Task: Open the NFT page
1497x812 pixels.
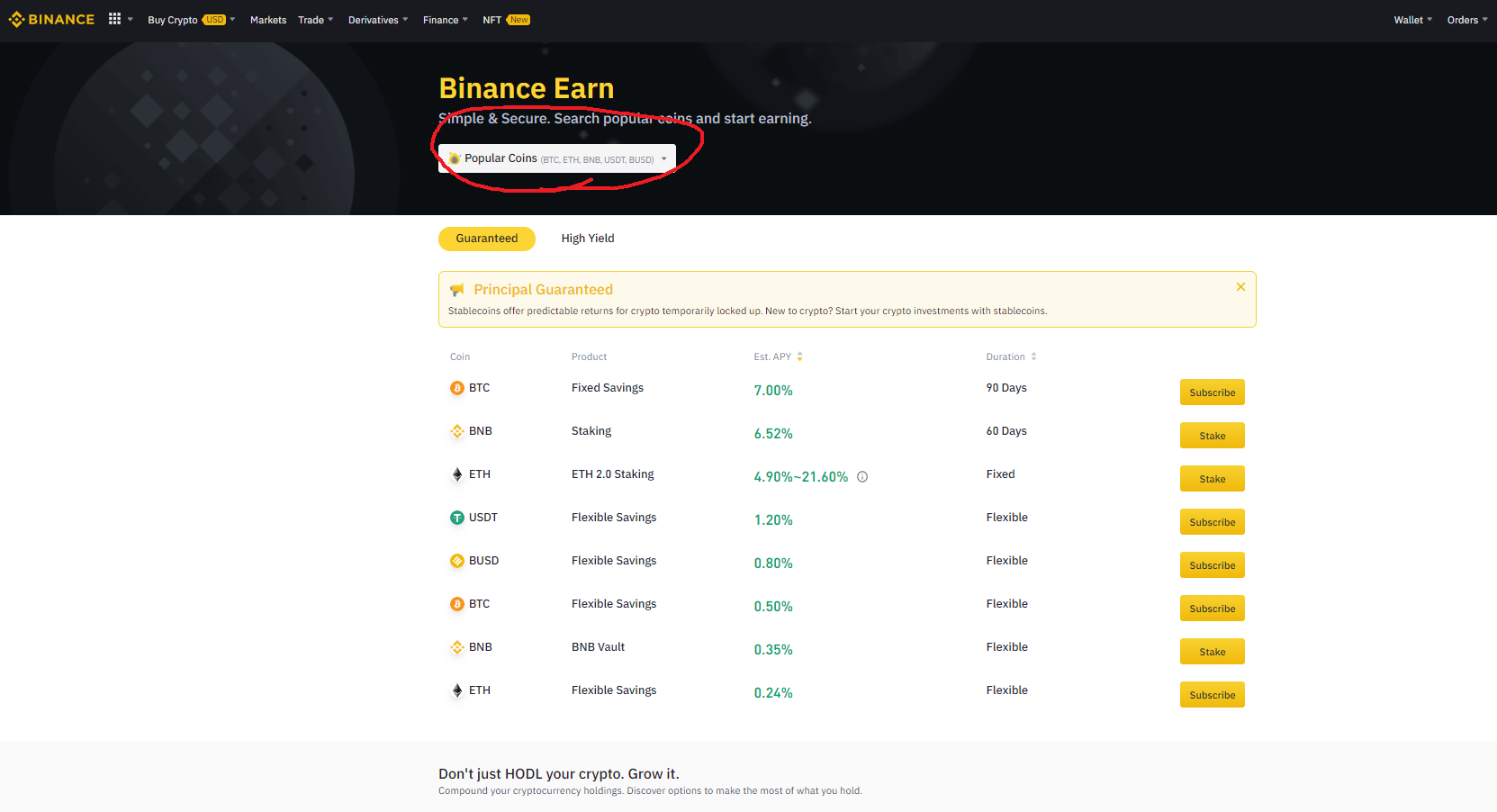Action: coord(506,20)
